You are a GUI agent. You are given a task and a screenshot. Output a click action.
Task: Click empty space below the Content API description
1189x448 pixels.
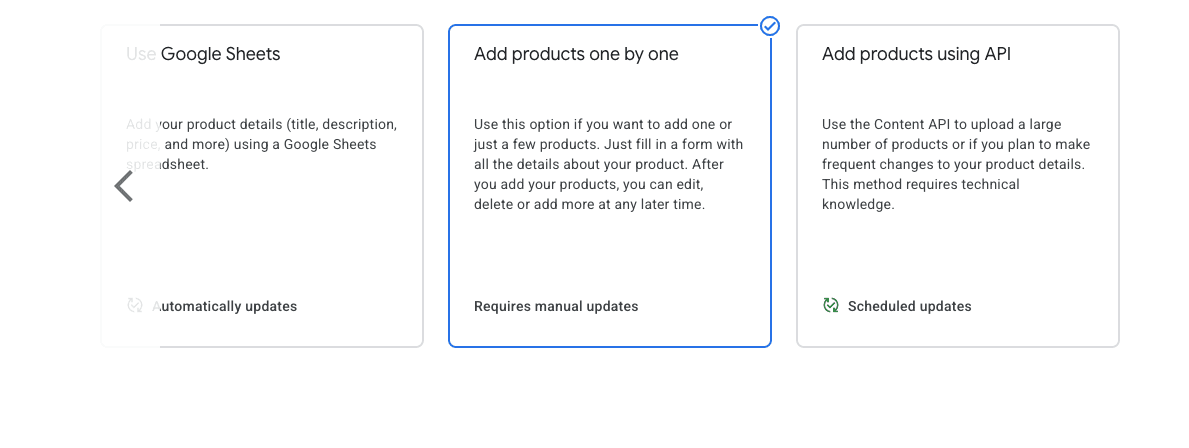coord(956,255)
